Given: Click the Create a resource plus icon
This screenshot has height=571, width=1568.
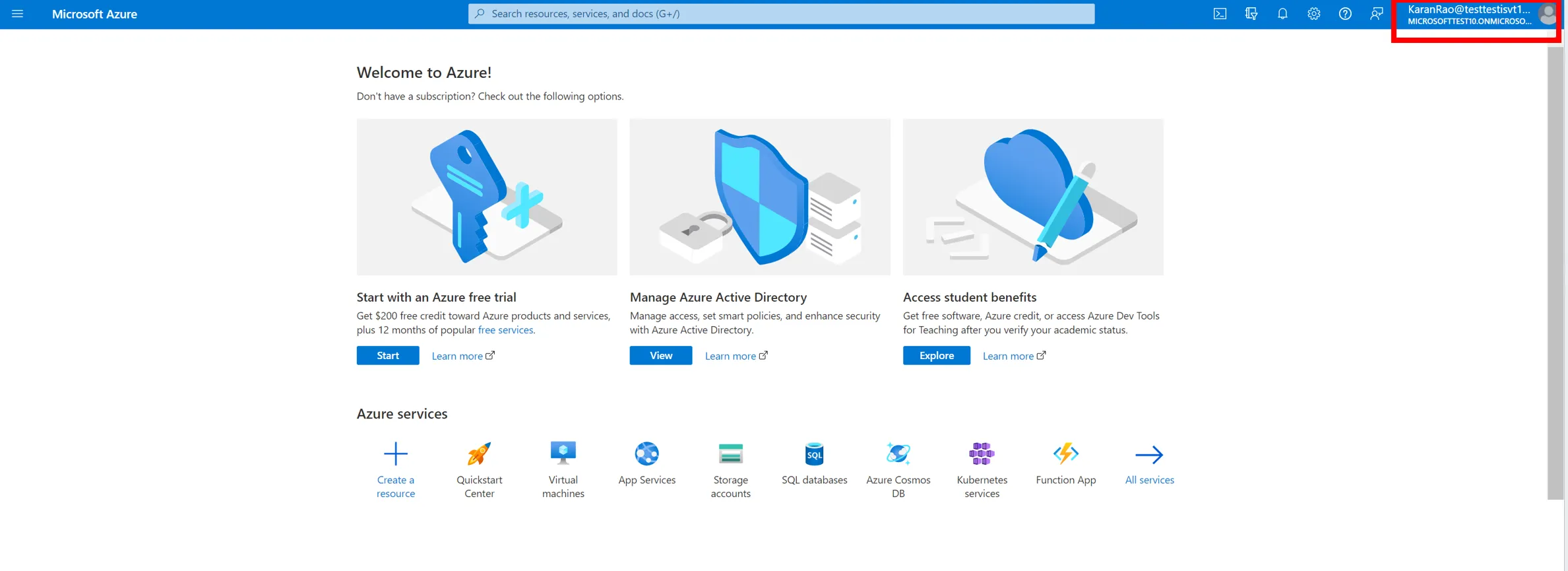Looking at the screenshot, I should [396, 454].
